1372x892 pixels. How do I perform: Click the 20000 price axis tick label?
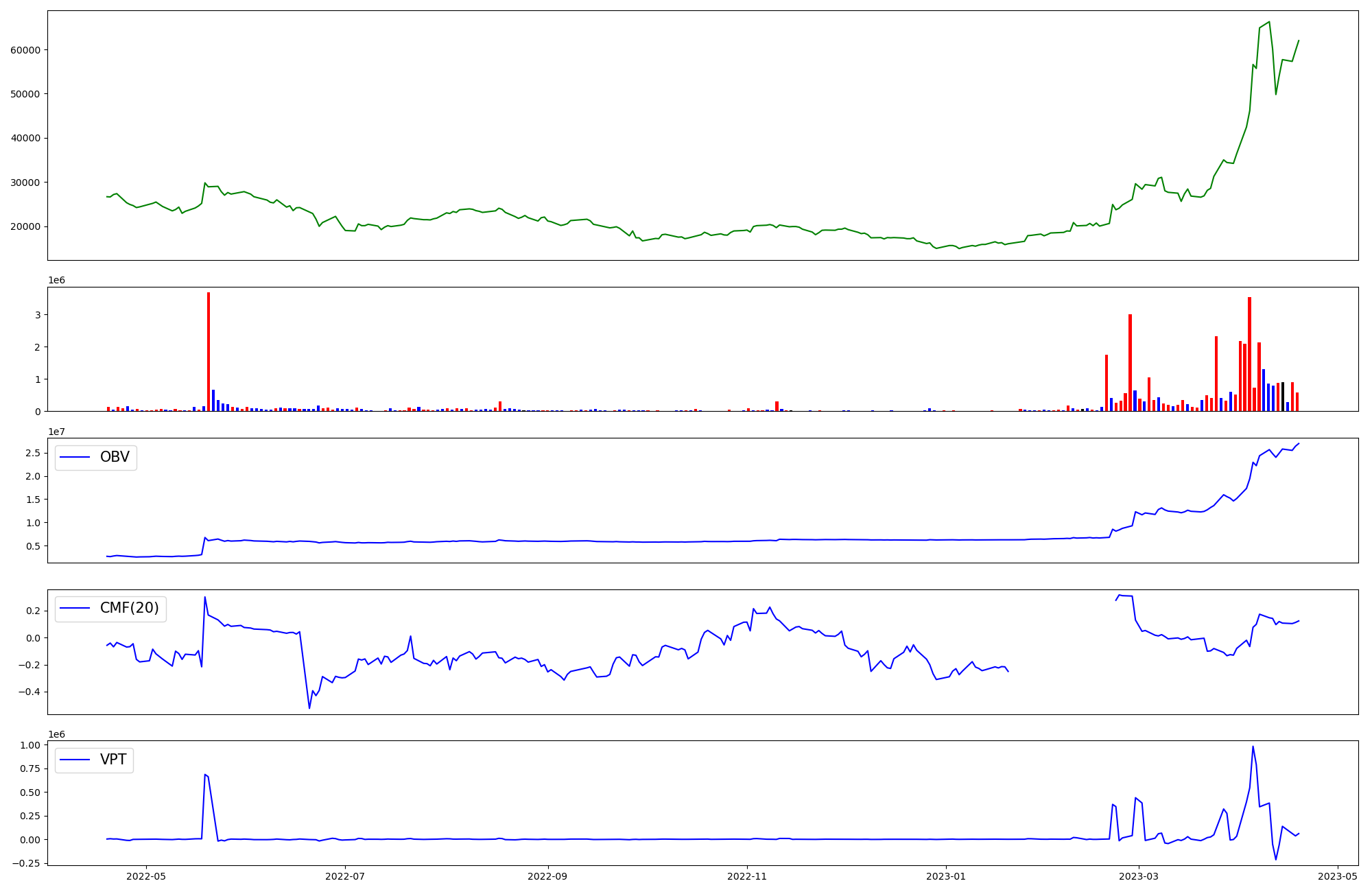(25, 227)
